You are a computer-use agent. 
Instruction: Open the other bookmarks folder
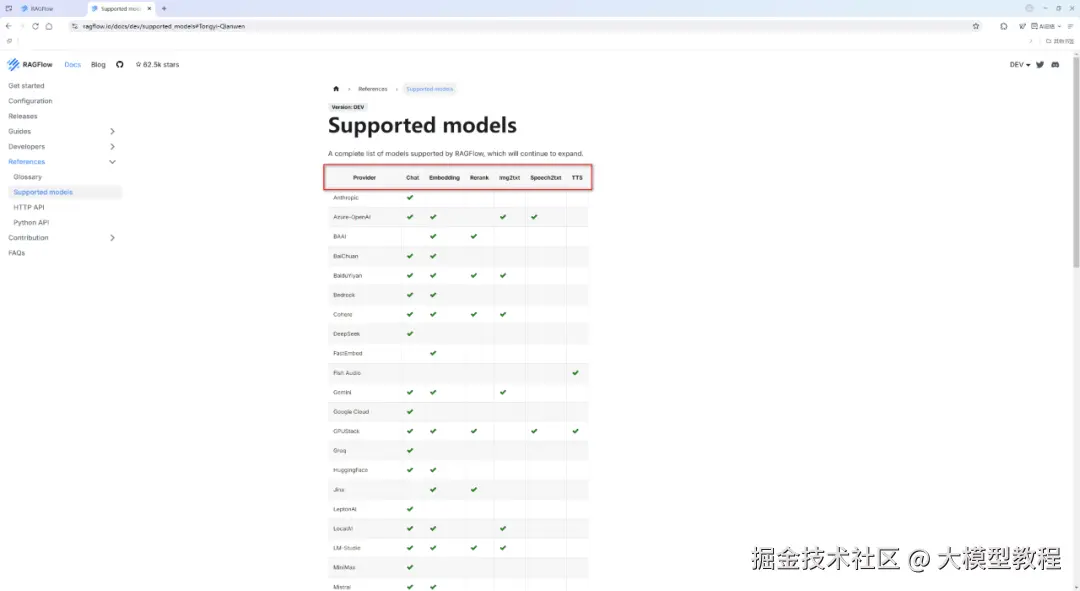1060,41
